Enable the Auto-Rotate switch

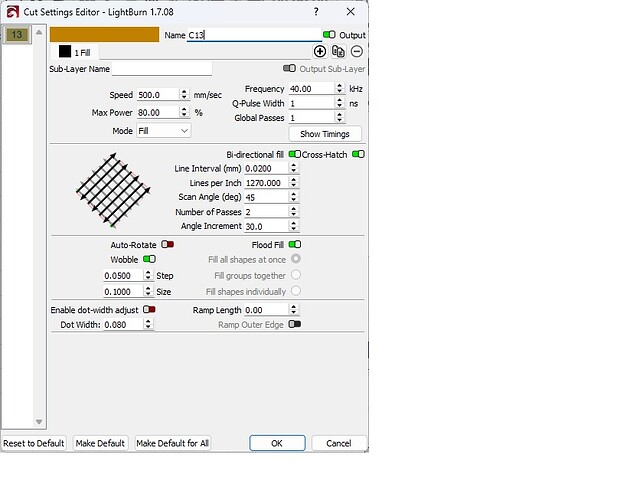[167, 244]
